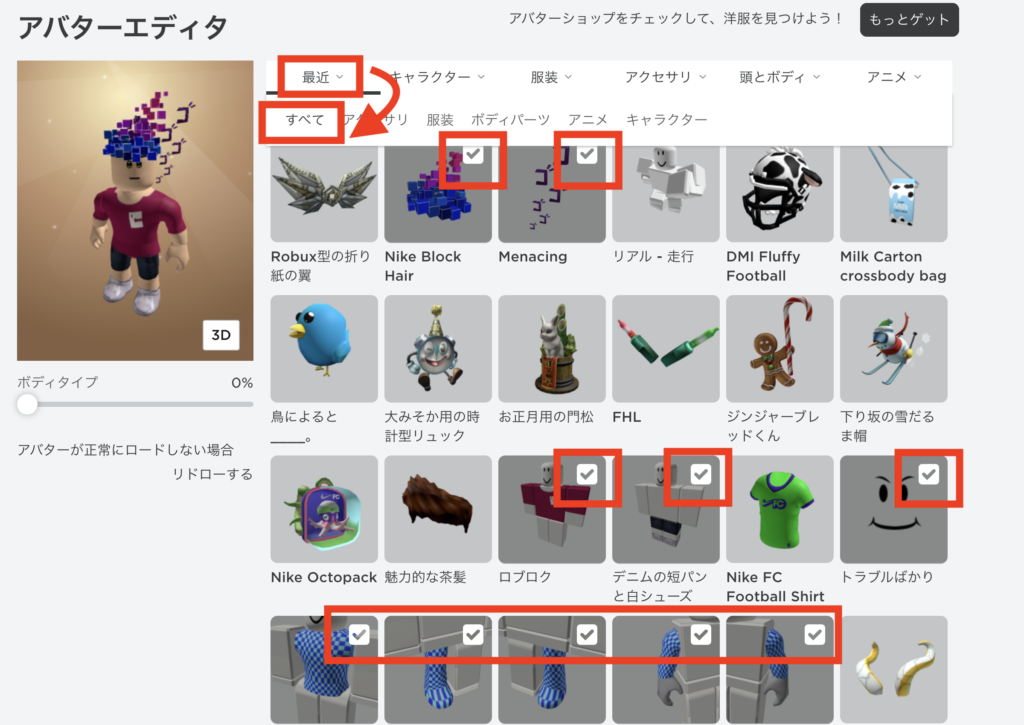This screenshot has width=1024, height=725.
Task: Select the brown hair item
Action: 438,509
